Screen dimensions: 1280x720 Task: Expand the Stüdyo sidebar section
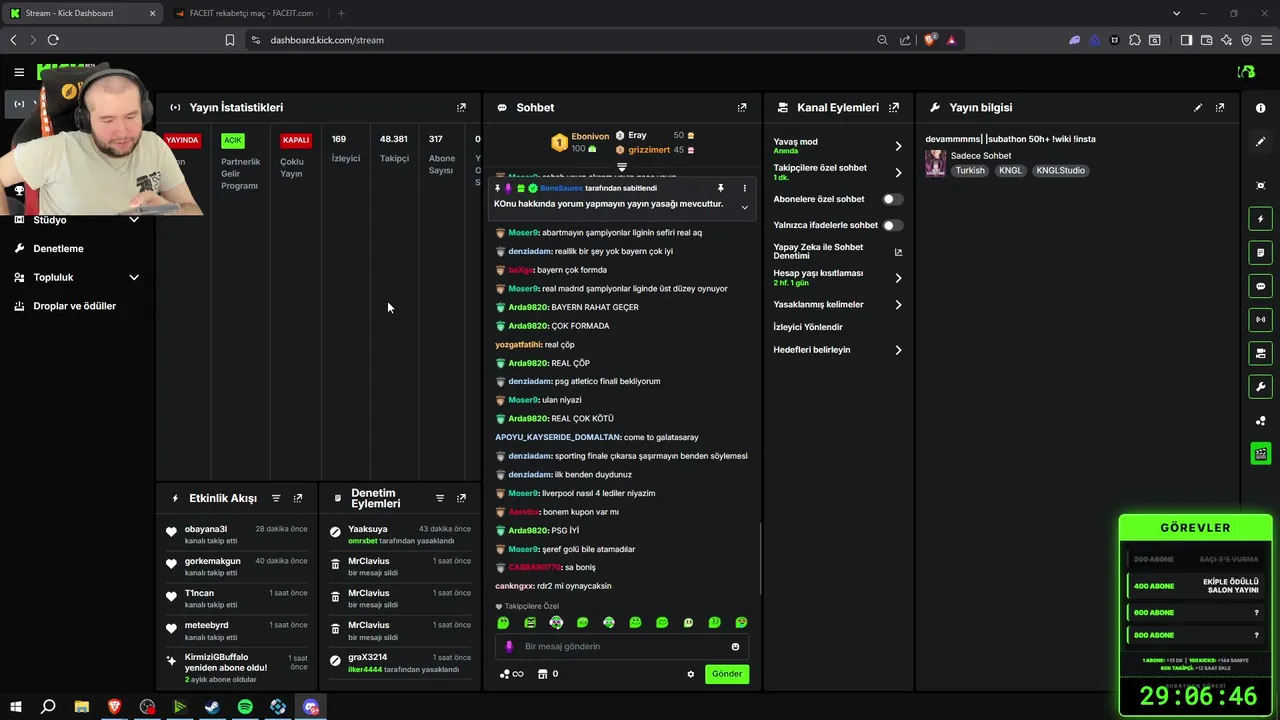coord(134,219)
